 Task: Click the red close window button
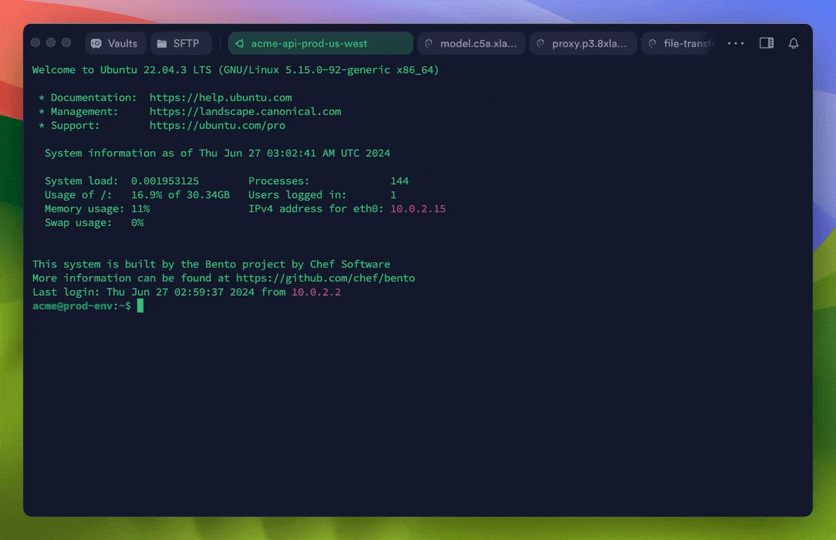point(35,43)
